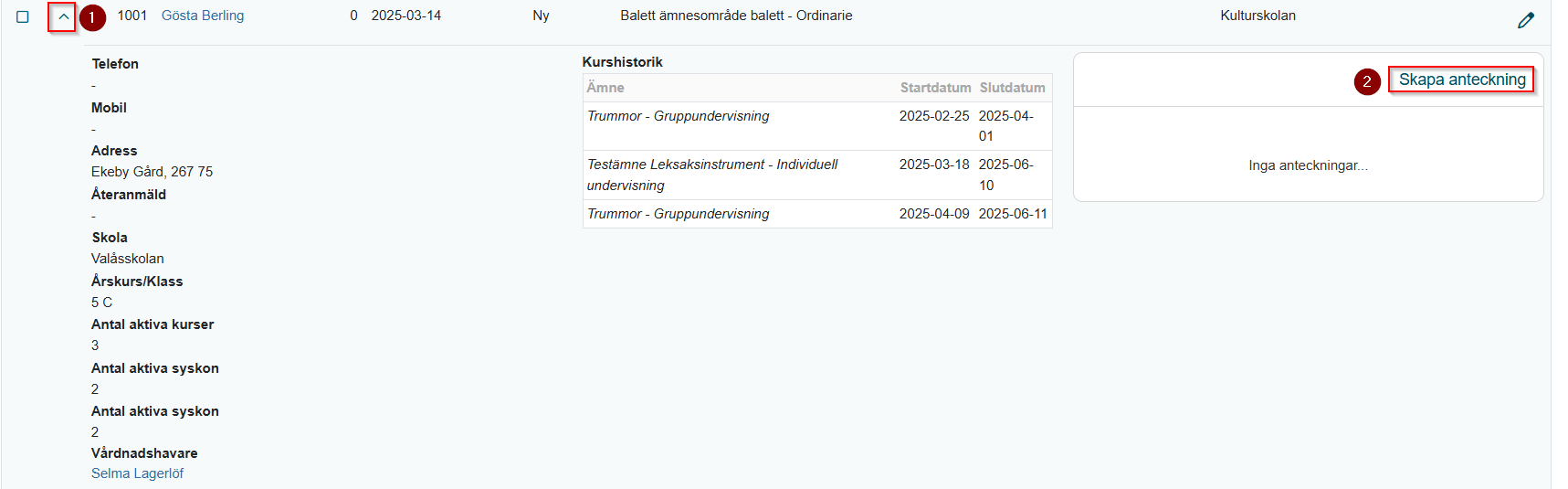The width and height of the screenshot is (1568, 489).
Task: Sort course history by Startdatum header
Action: tap(935, 88)
